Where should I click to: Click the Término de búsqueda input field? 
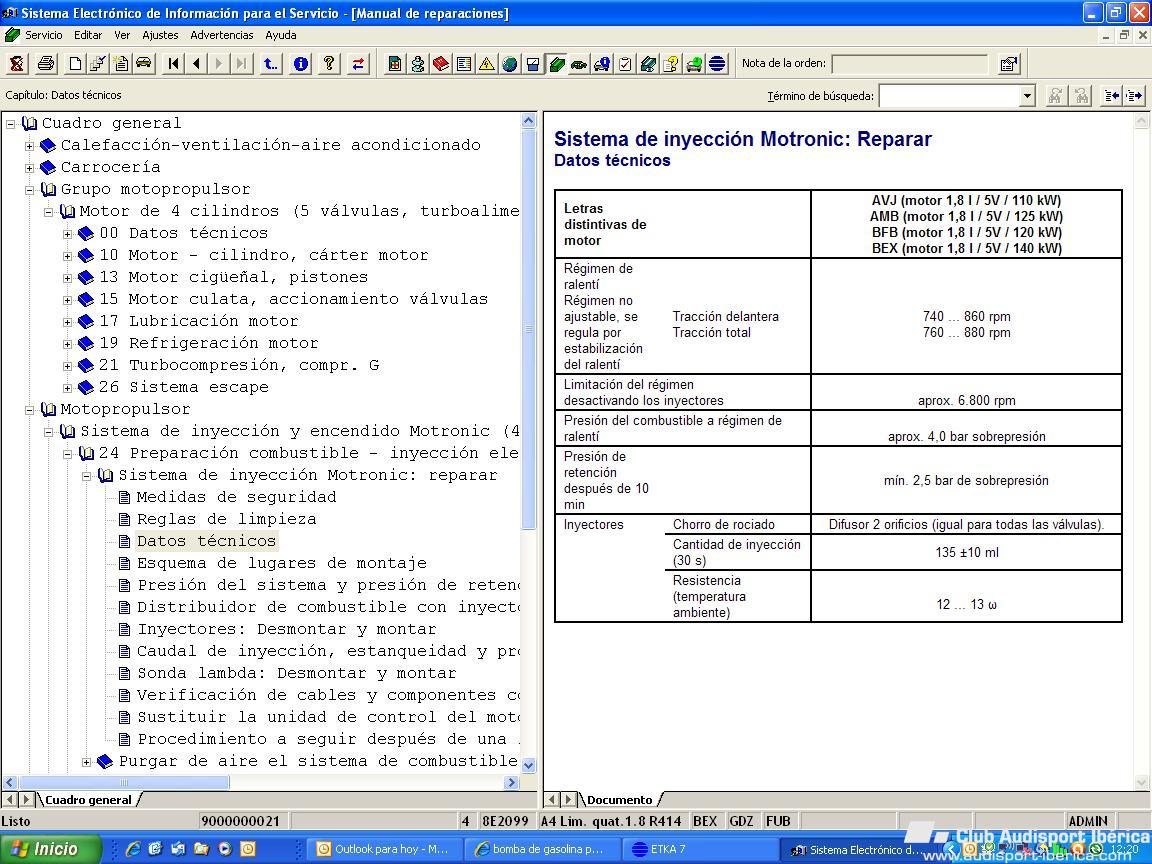[949, 96]
